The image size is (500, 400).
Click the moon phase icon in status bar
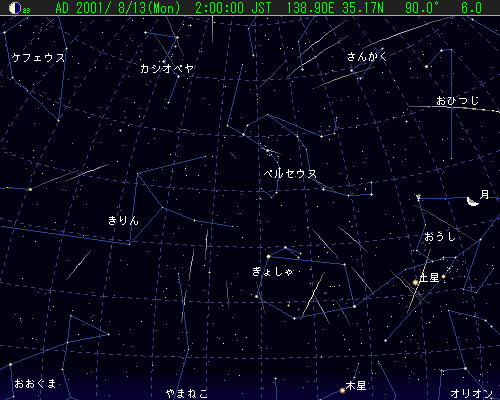click(15, 8)
